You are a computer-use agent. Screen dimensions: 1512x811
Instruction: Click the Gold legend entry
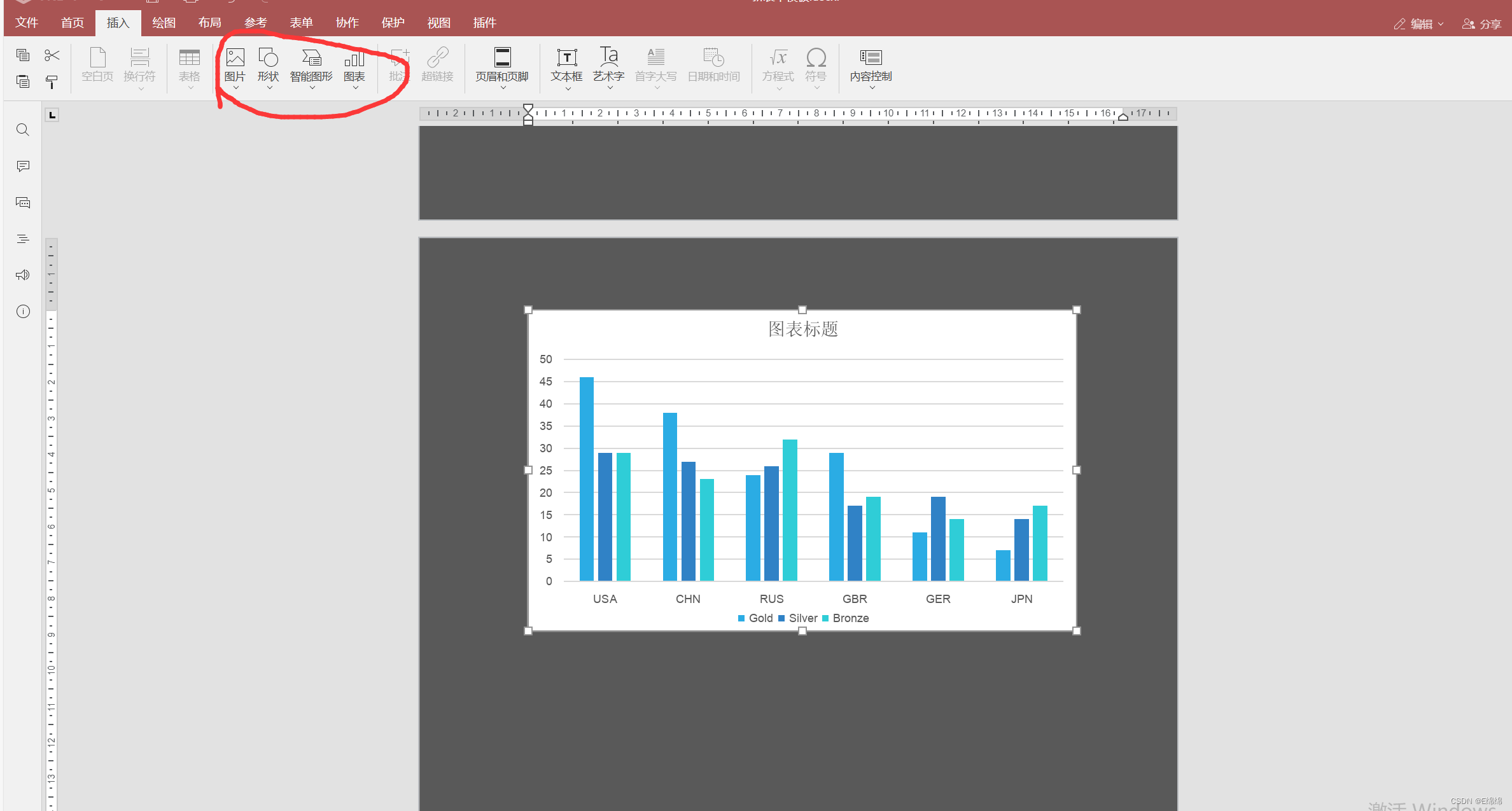[755, 618]
